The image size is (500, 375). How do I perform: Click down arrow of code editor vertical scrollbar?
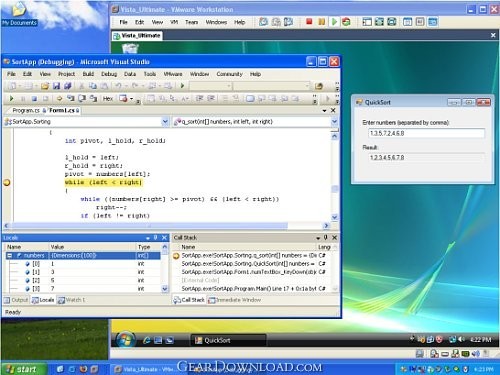pyautogui.click(x=335, y=217)
